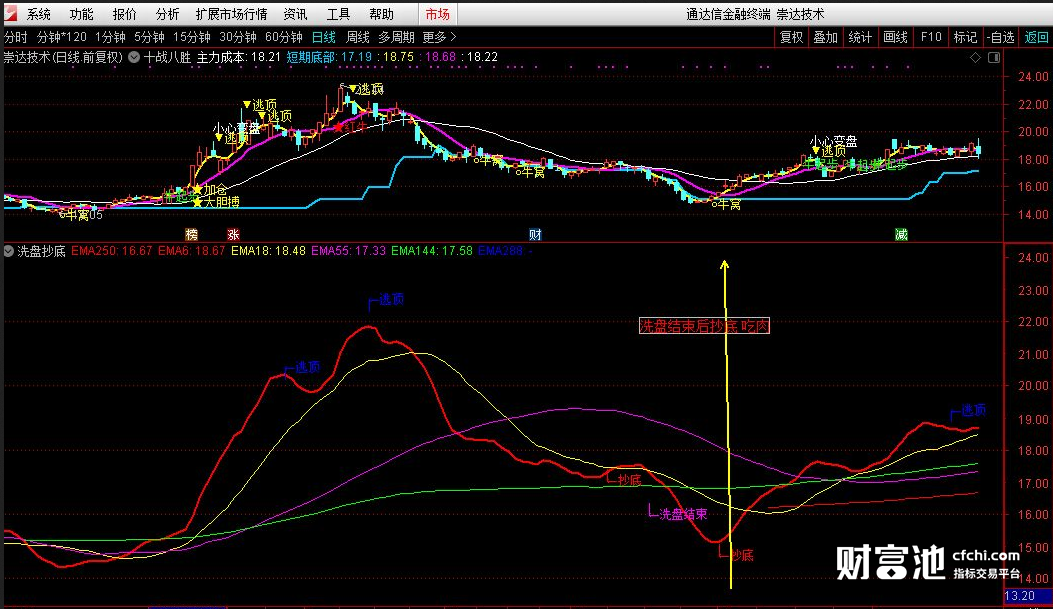This screenshot has width=1053, height=609.
Task: Select the 15分钟 period
Action: 191,37
